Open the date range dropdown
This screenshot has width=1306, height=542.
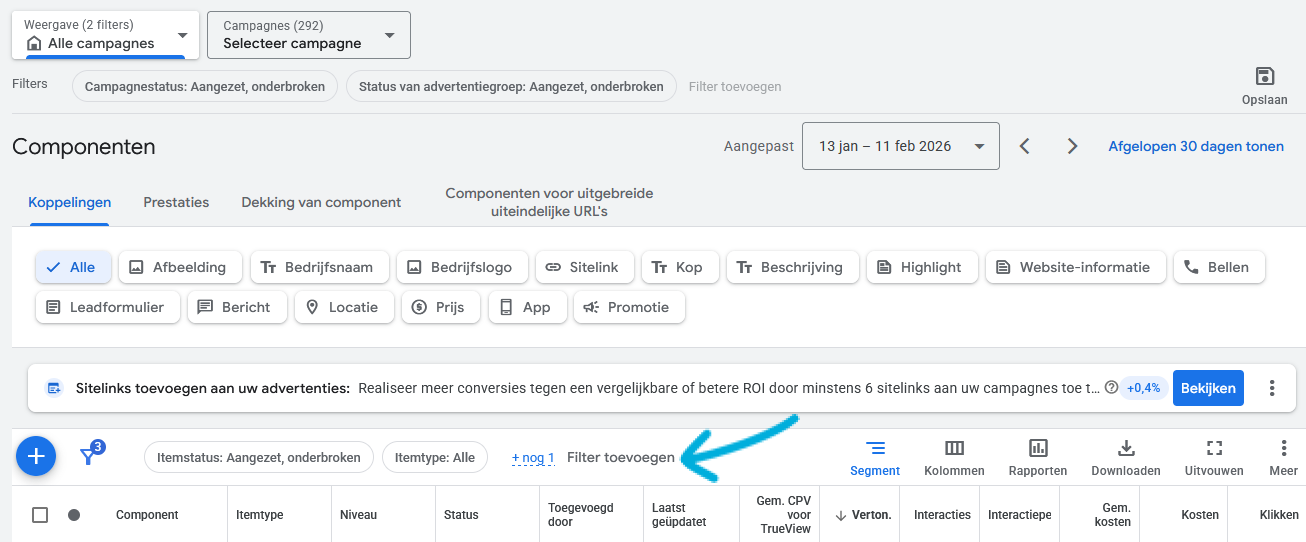(901, 146)
